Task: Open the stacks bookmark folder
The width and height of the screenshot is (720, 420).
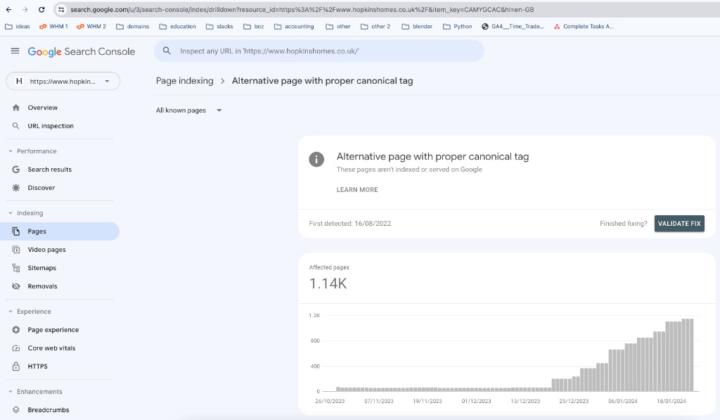Action: click(219, 27)
